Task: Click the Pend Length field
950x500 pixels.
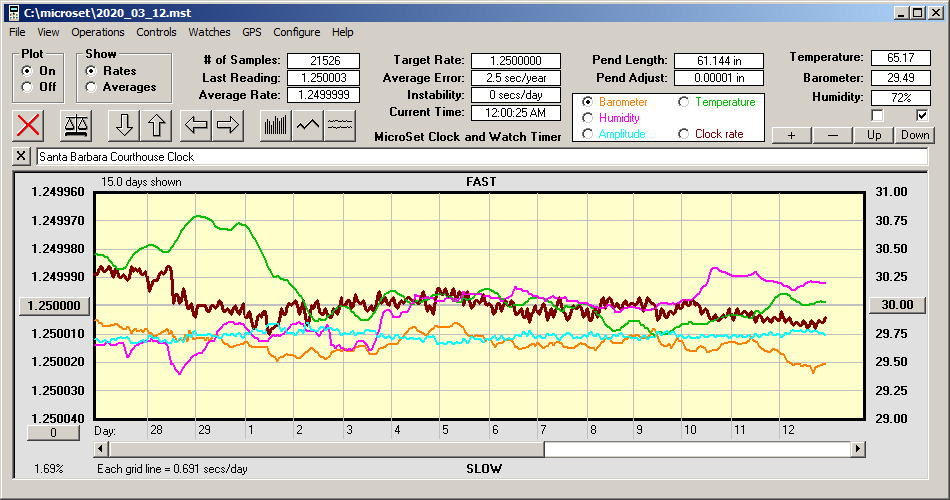Action: pyautogui.click(x=719, y=61)
